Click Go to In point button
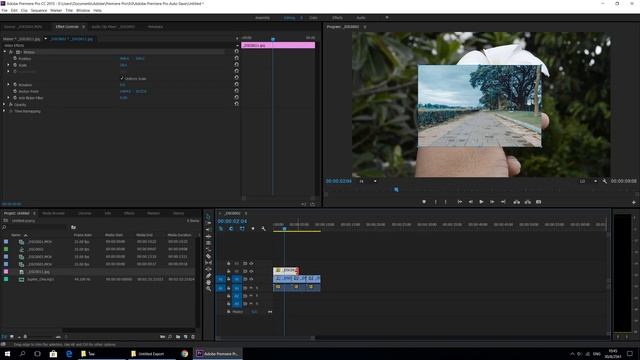The height and width of the screenshot is (360, 640). [x=460, y=202]
